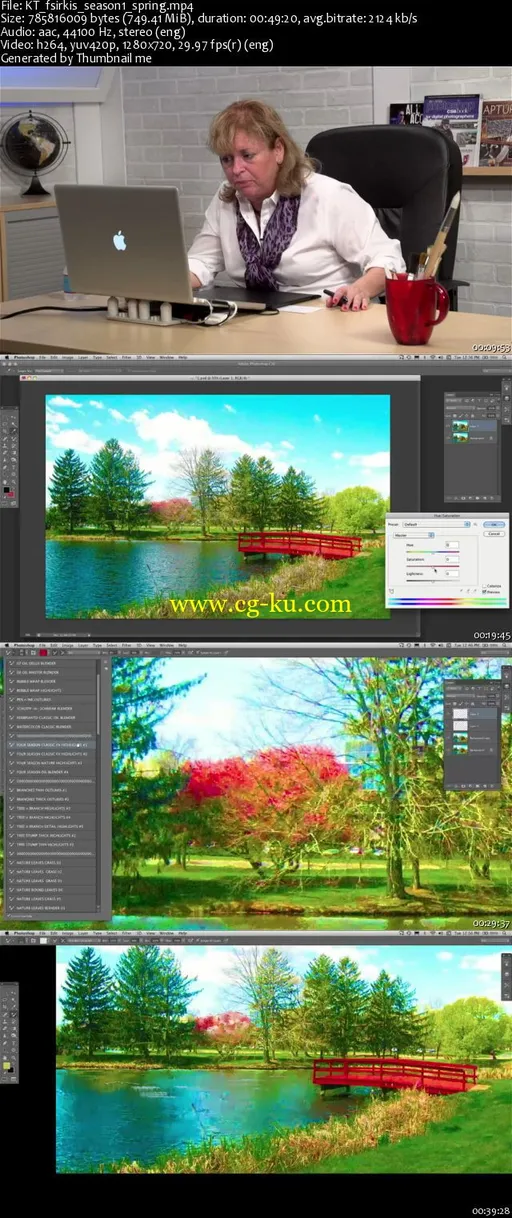
Task: Select the BUBBLE WRAP HIGHLIGHTS preset
Action: 51,690
